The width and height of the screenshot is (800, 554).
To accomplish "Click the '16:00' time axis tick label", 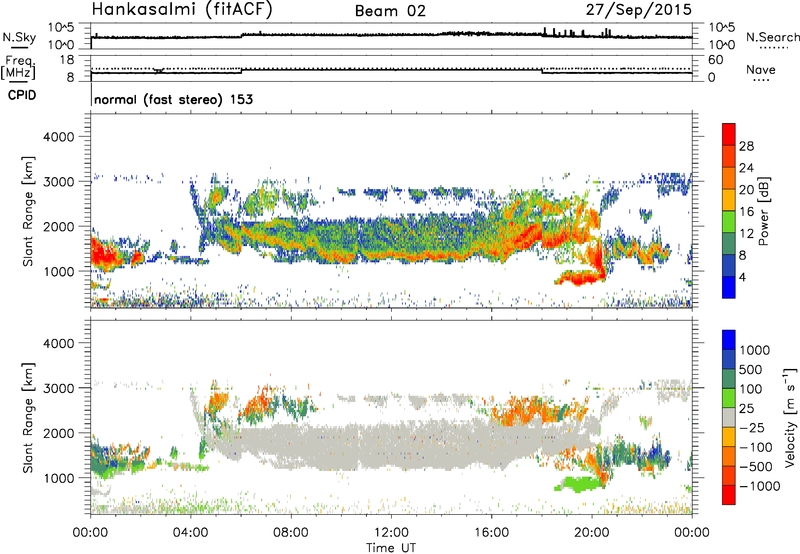I will (491, 533).
